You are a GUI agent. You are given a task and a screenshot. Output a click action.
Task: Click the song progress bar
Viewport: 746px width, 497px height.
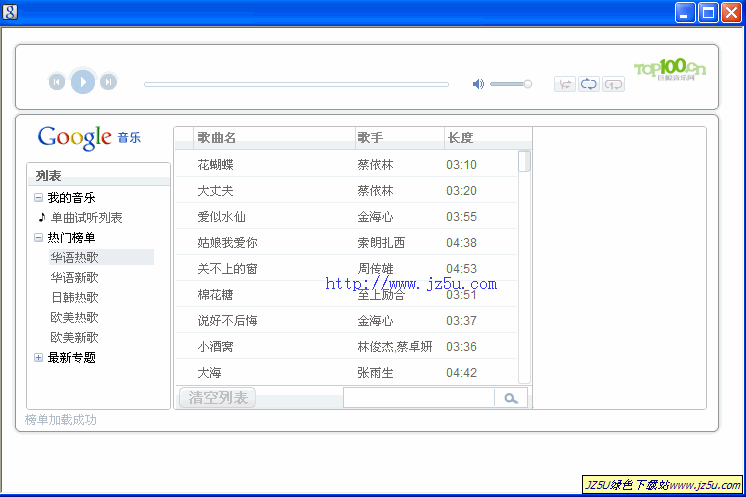point(296,84)
